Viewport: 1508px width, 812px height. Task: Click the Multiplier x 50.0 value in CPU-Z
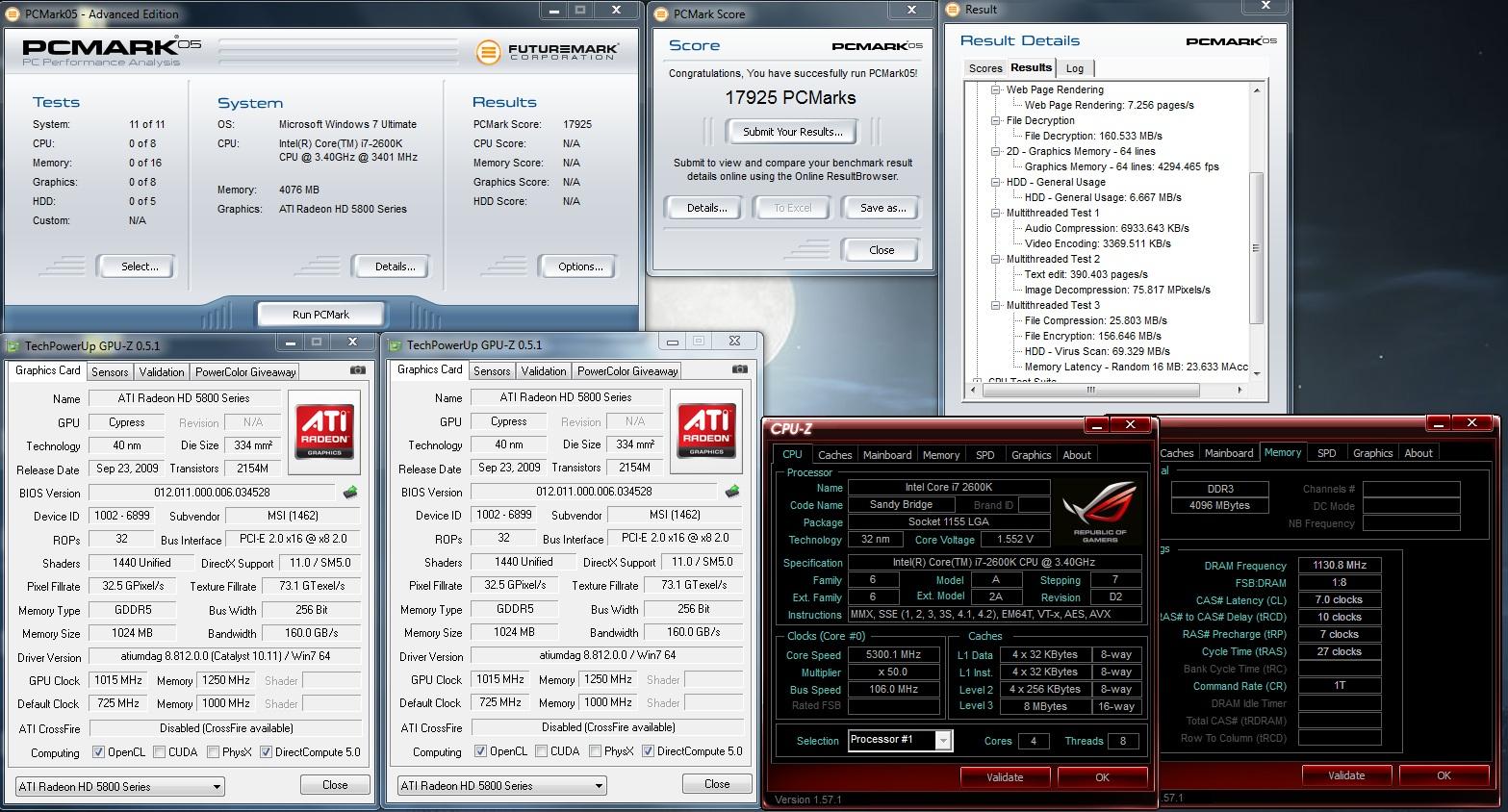pos(893,672)
